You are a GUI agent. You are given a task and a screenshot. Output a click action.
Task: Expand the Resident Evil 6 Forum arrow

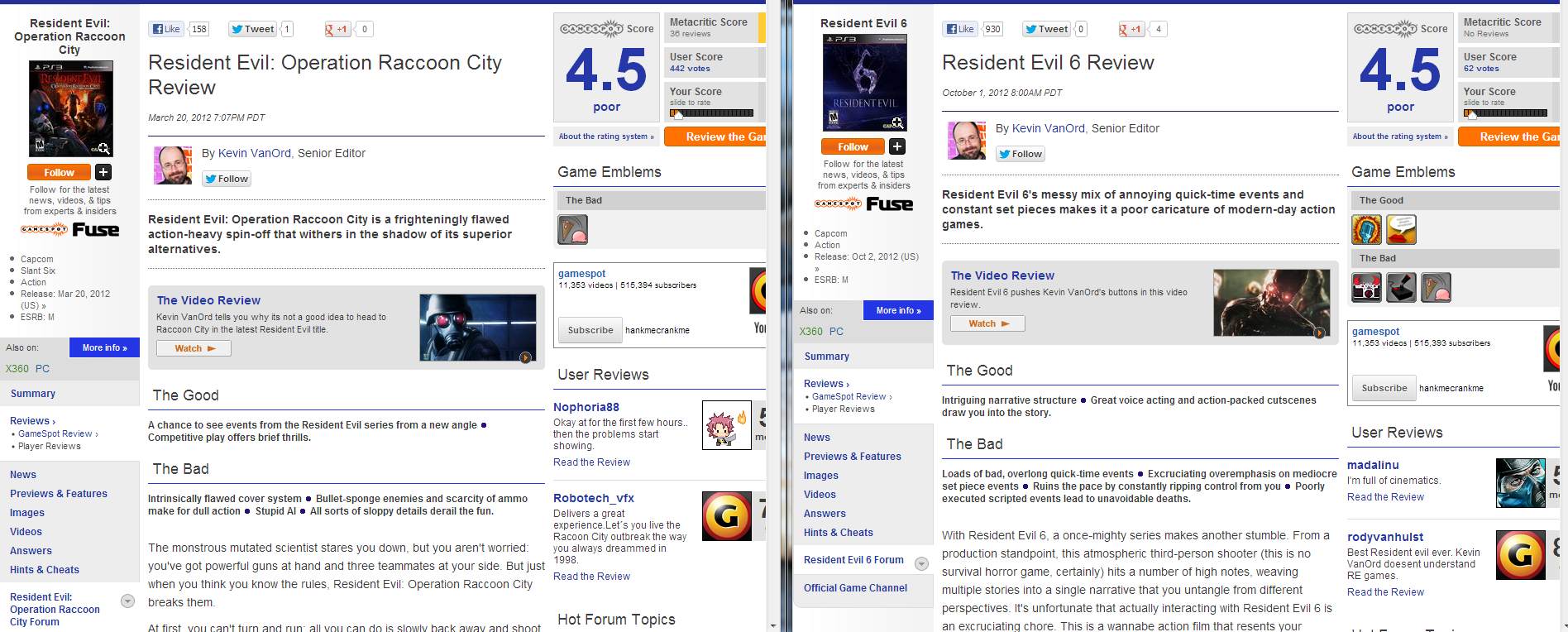tap(921, 563)
